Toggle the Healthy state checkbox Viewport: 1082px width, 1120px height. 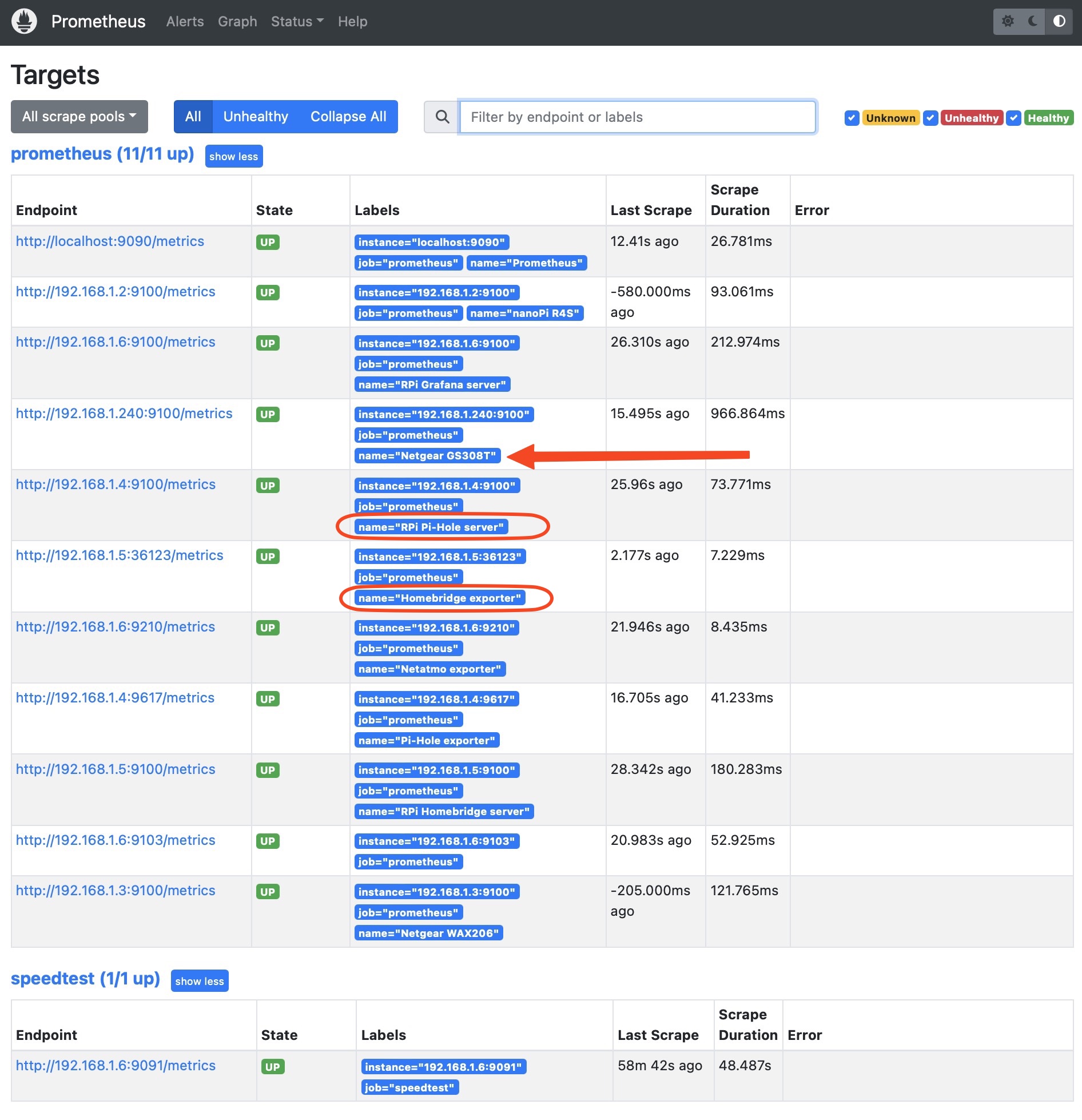click(1014, 118)
